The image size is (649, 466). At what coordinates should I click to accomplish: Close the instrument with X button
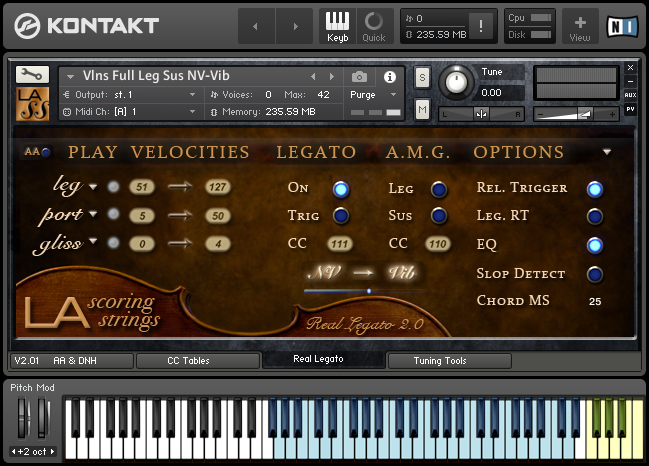pyautogui.click(x=630, y=67)
